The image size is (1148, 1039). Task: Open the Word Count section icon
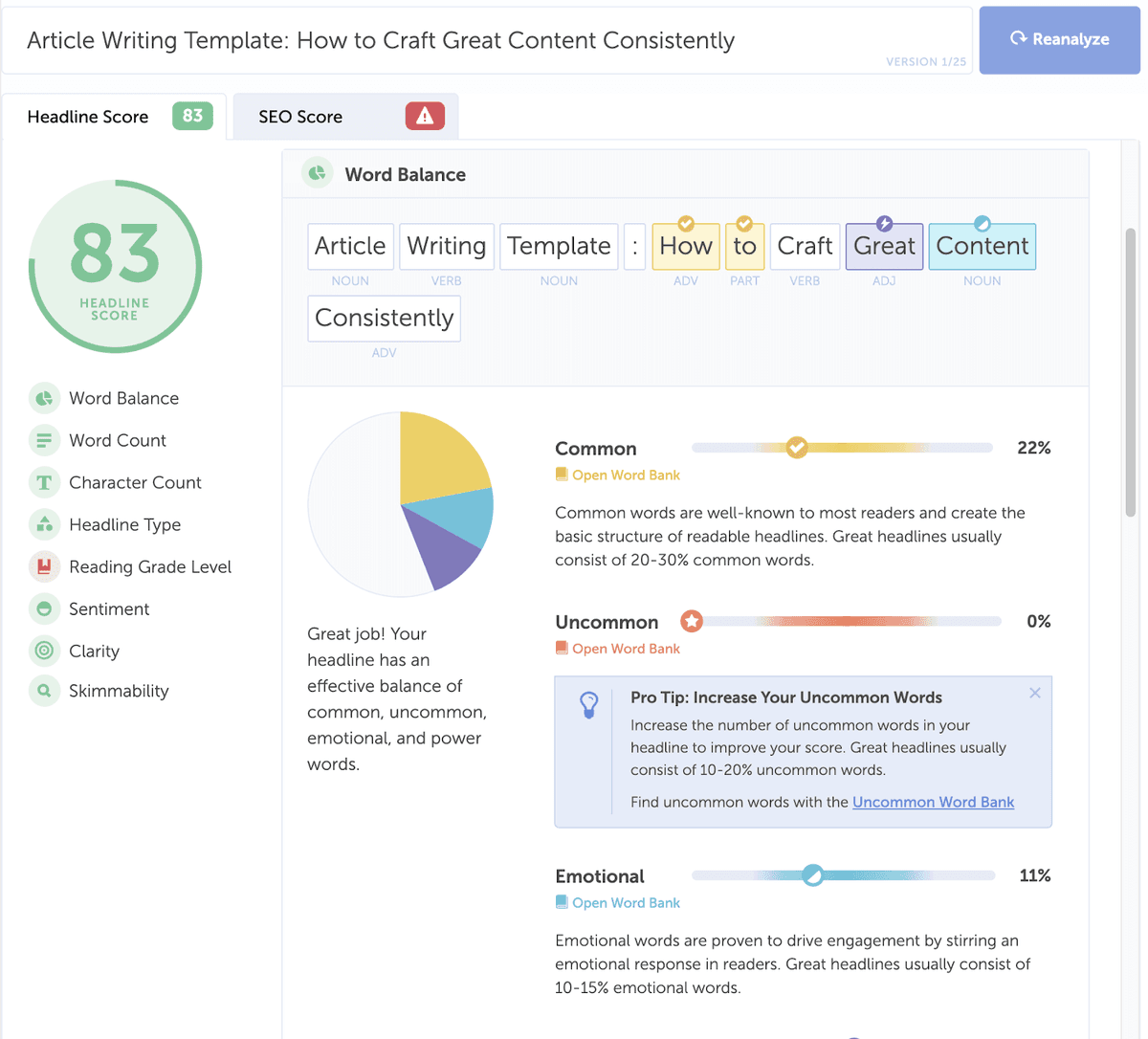[x=45, y=440]
